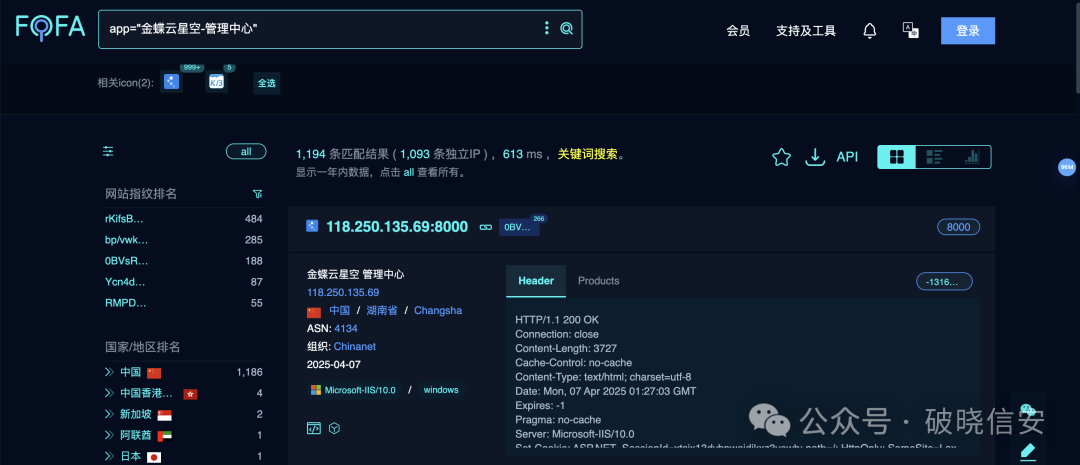Viewport: 1080px width, 465px height.
Task: Open the 支持及工具 menu
Action: 806,30
